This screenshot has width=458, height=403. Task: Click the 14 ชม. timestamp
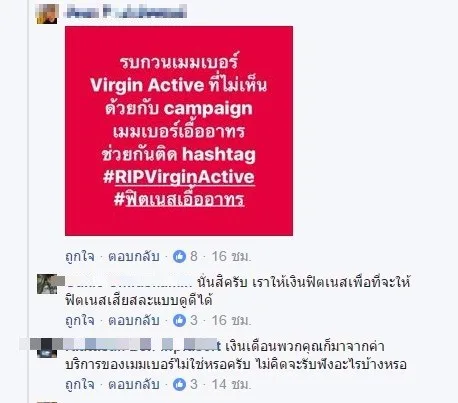(x=231, y=384)
